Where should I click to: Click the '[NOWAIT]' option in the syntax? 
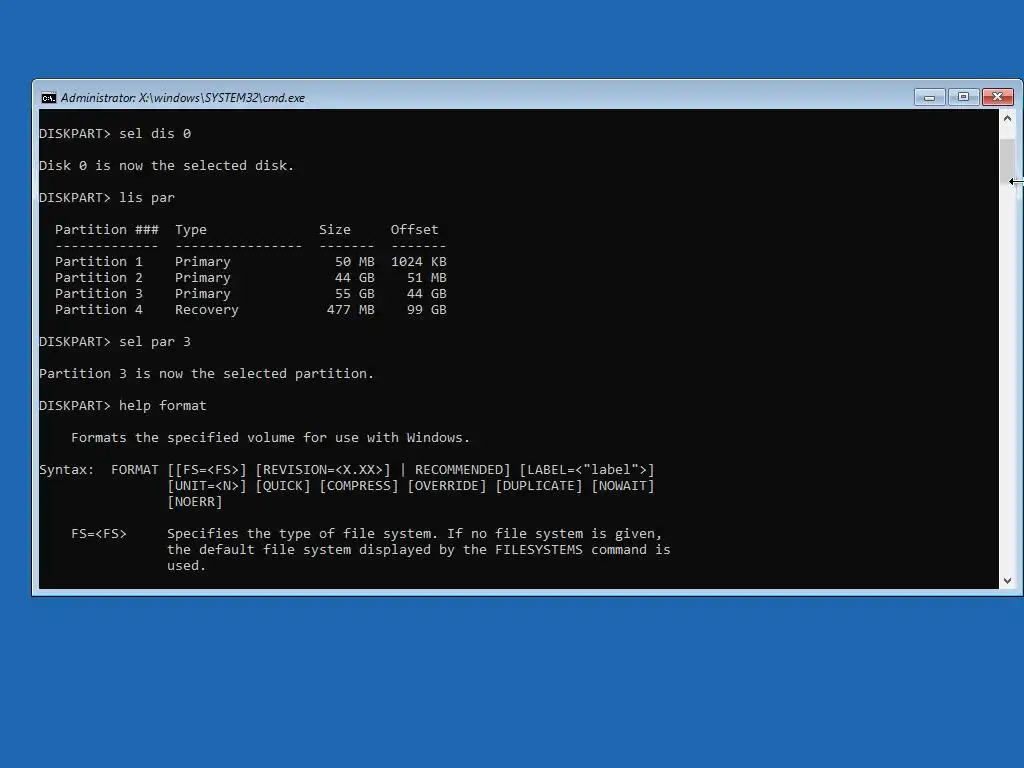tap(622, 486)
